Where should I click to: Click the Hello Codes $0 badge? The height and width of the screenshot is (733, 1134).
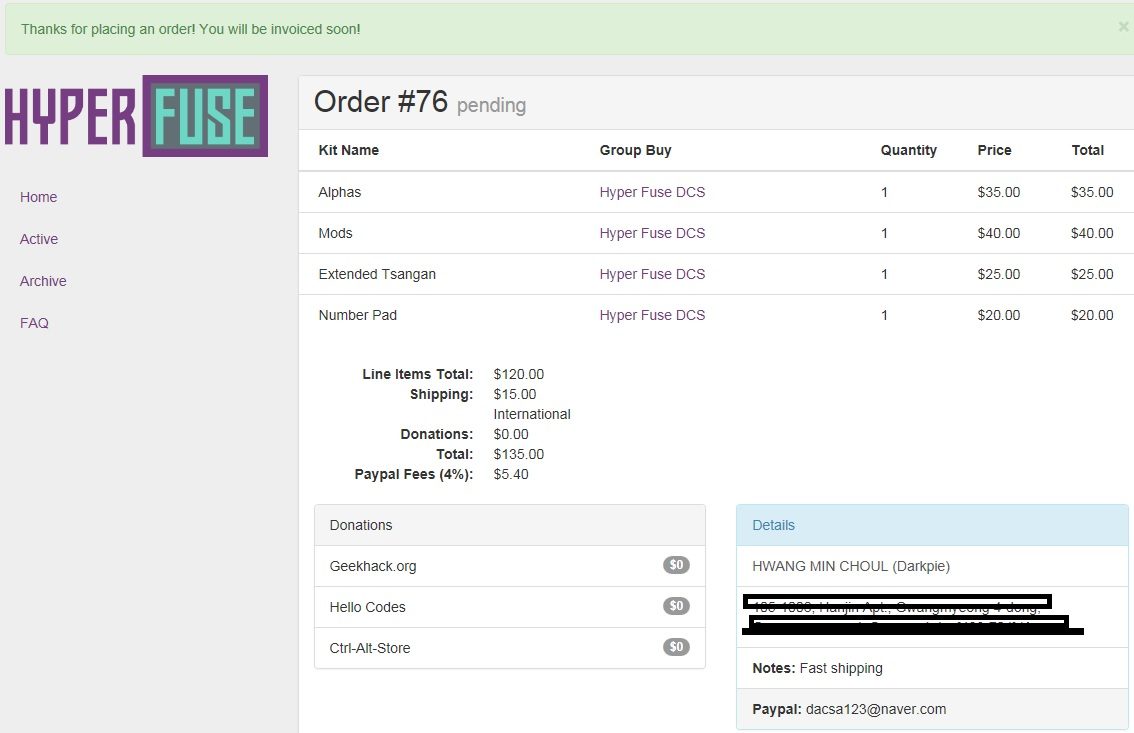(676, 606)
